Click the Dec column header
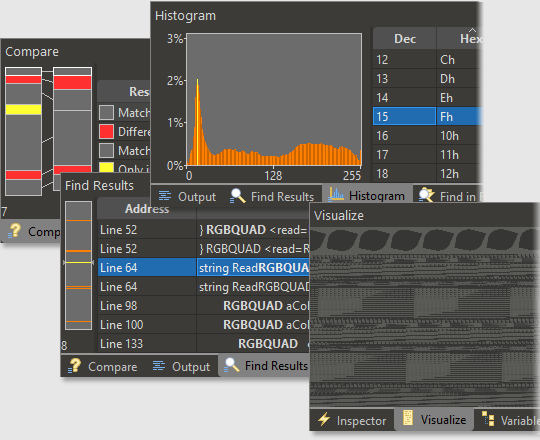 click(405, 39)
